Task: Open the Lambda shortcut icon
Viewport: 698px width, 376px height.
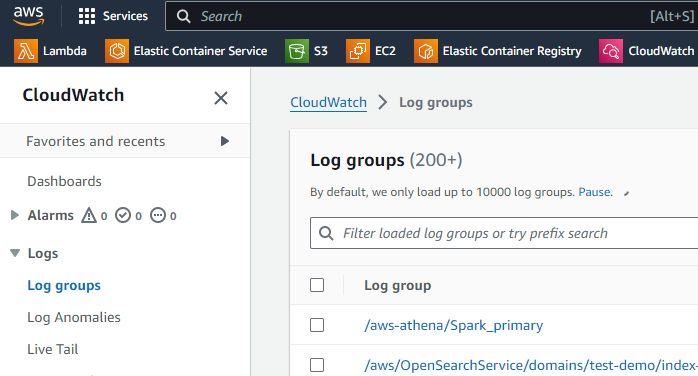Action: 26,51
